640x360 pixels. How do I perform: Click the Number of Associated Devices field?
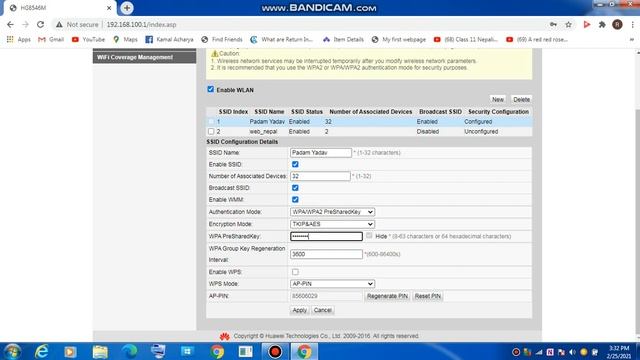(x=320, y=176)
